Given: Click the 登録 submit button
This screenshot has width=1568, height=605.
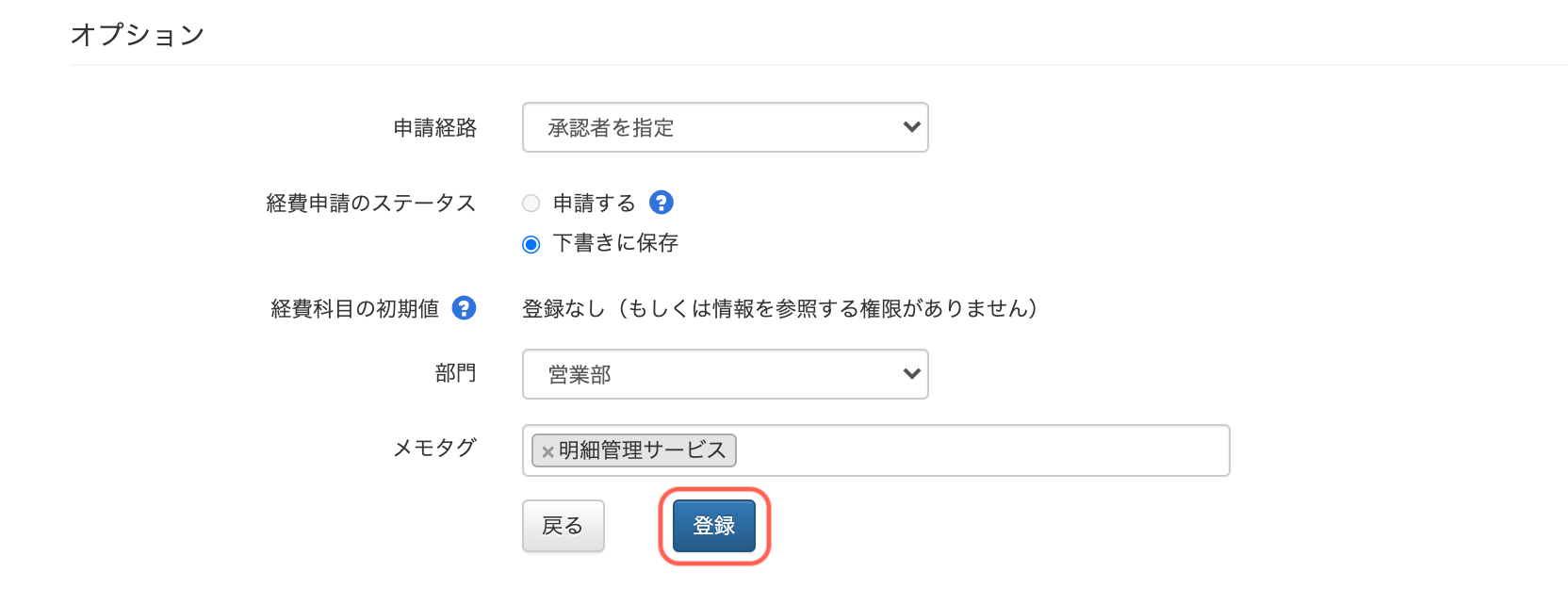Looking at the screenshot, I should [714, 526].
